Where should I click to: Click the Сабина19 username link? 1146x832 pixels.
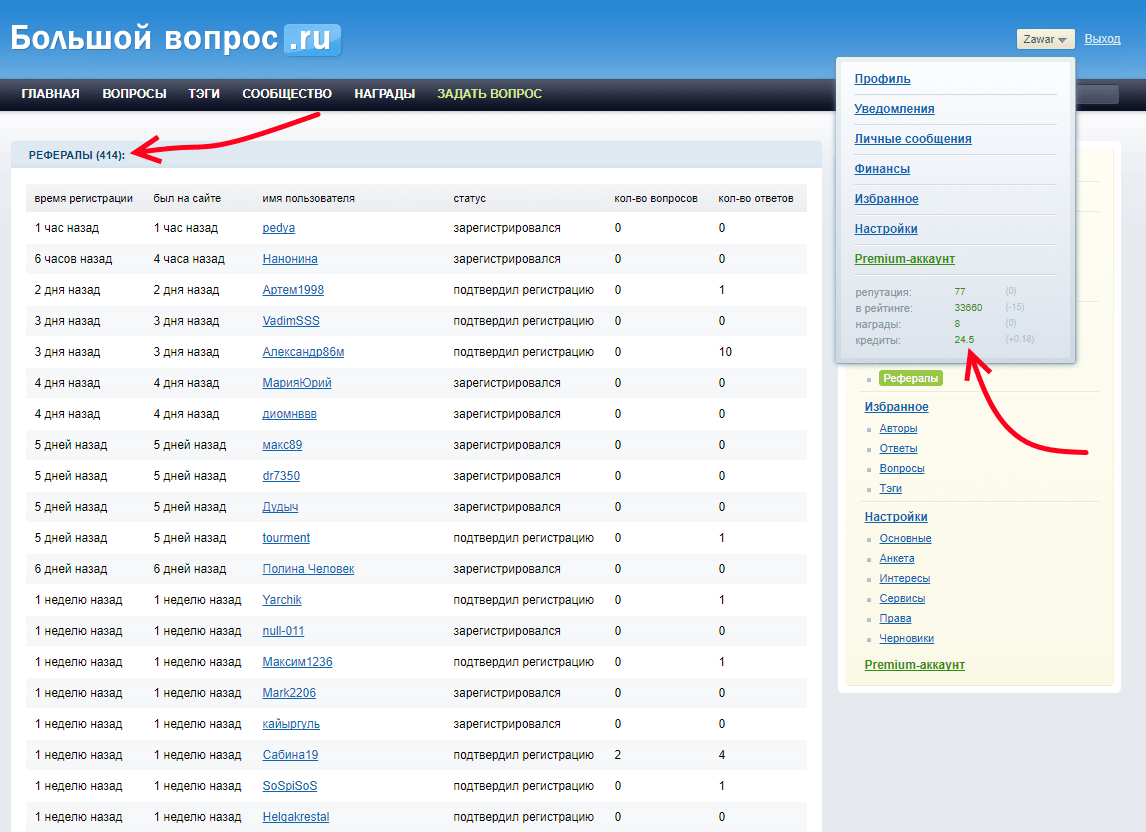coord(290,755)
